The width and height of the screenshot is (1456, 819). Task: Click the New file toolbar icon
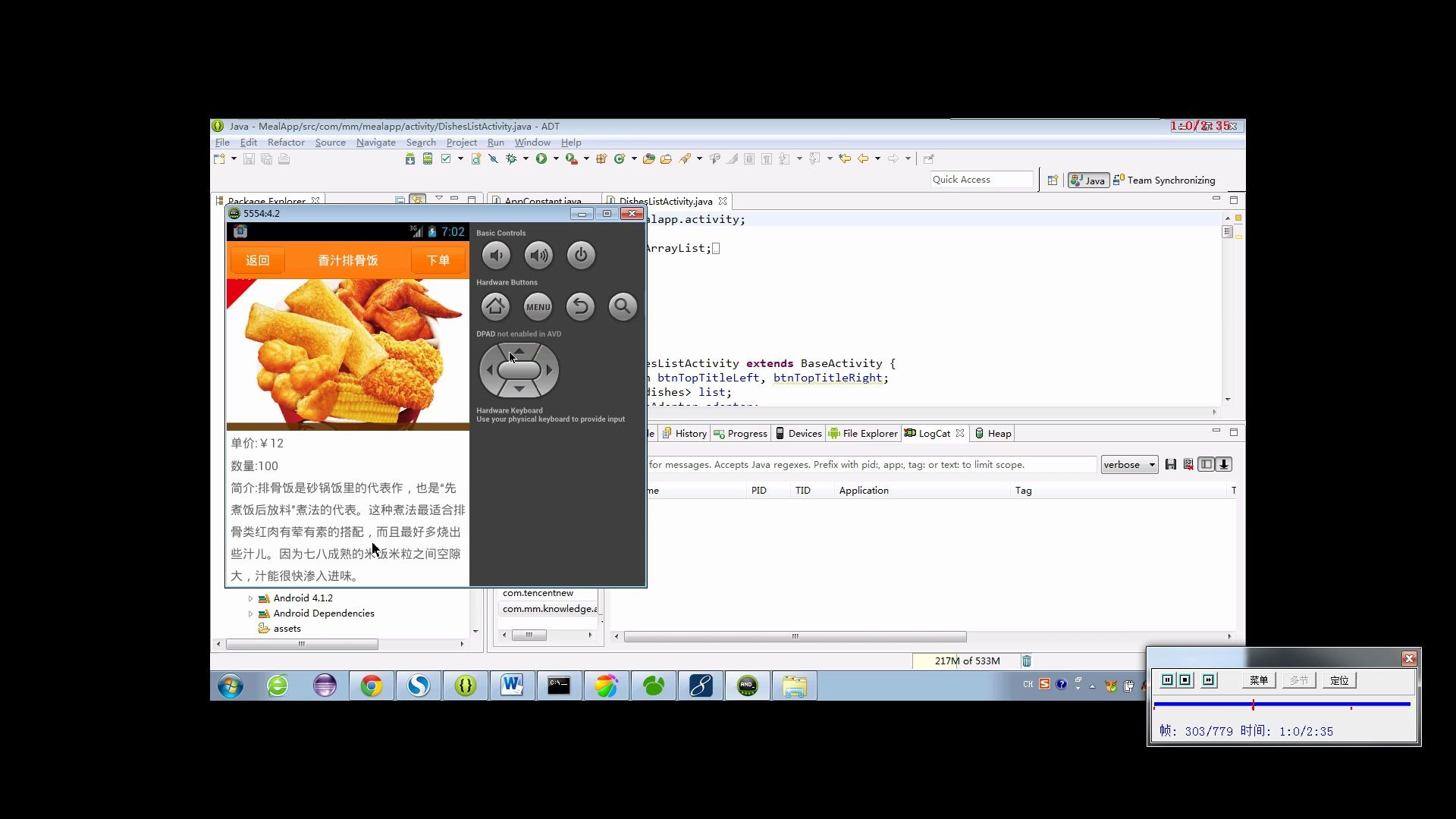220,158
